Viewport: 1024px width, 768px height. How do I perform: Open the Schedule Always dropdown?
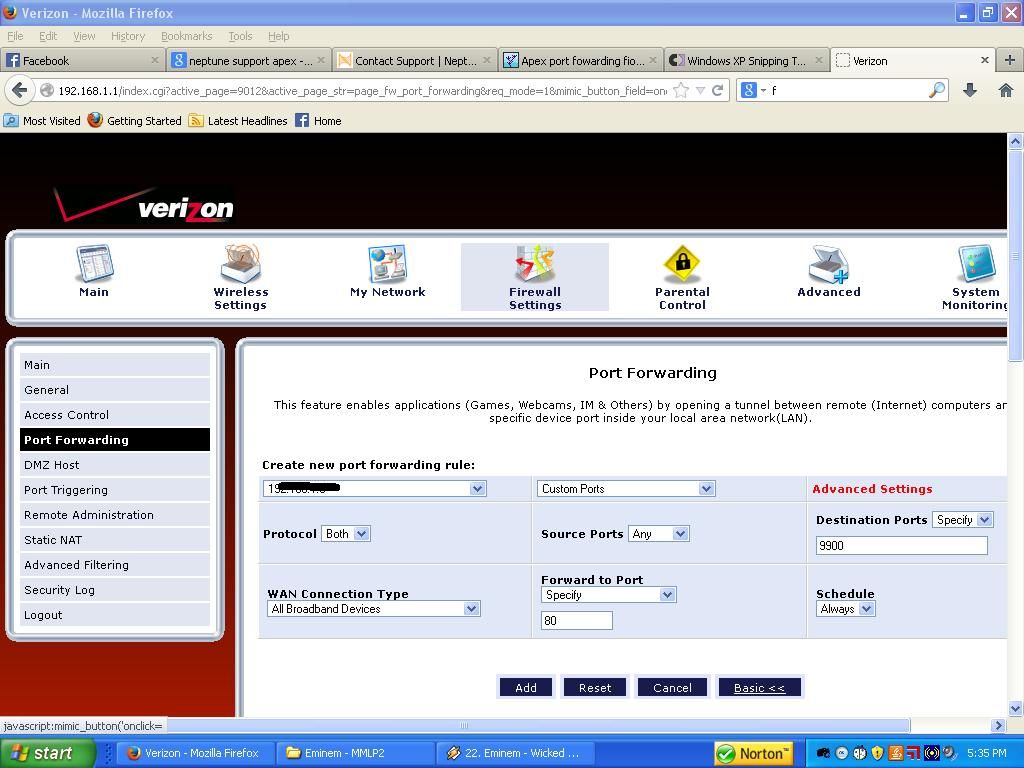coord(846,609)
